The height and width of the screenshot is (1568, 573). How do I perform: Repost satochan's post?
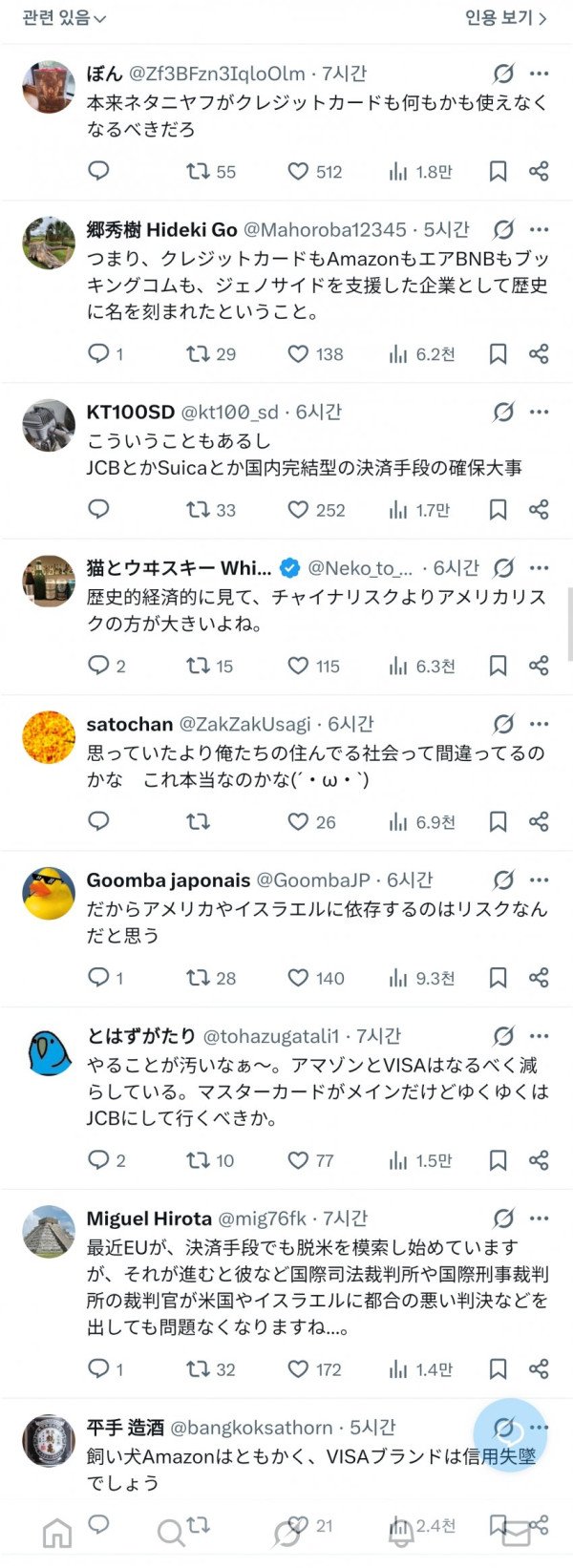[198, 821]
